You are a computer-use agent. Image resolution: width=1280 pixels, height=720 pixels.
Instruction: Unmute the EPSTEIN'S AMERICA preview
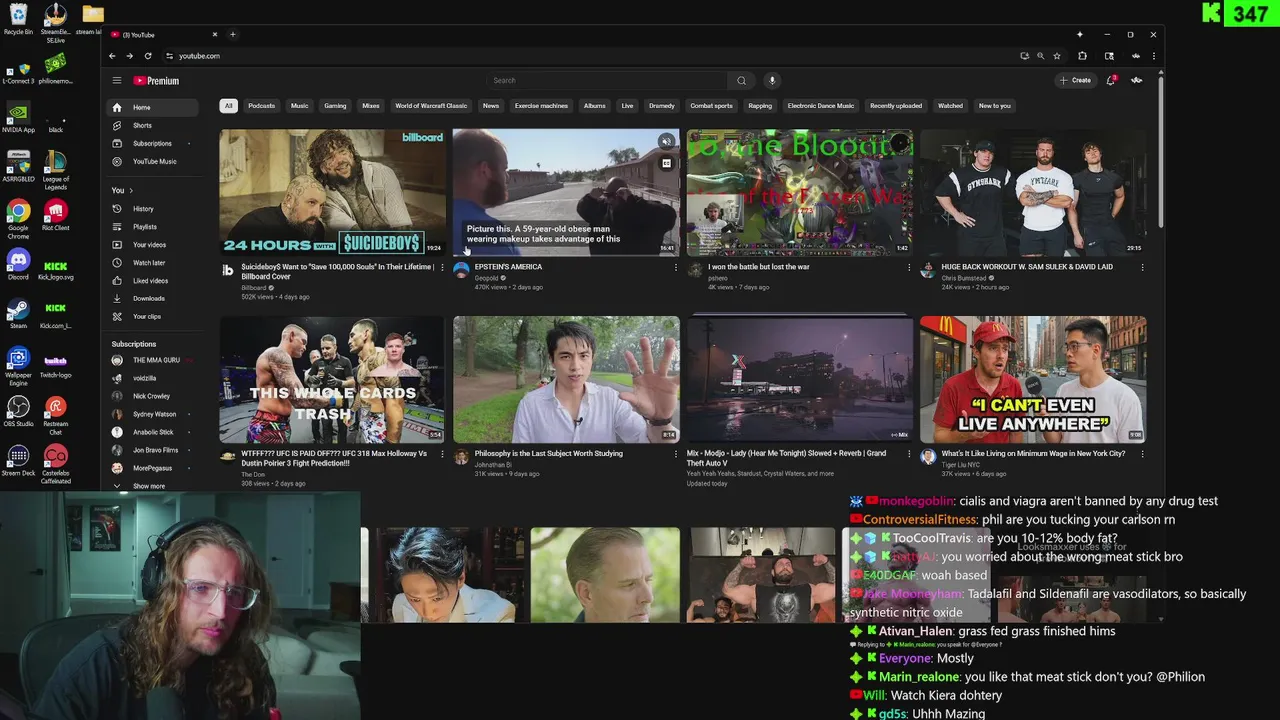click(666, 141)
